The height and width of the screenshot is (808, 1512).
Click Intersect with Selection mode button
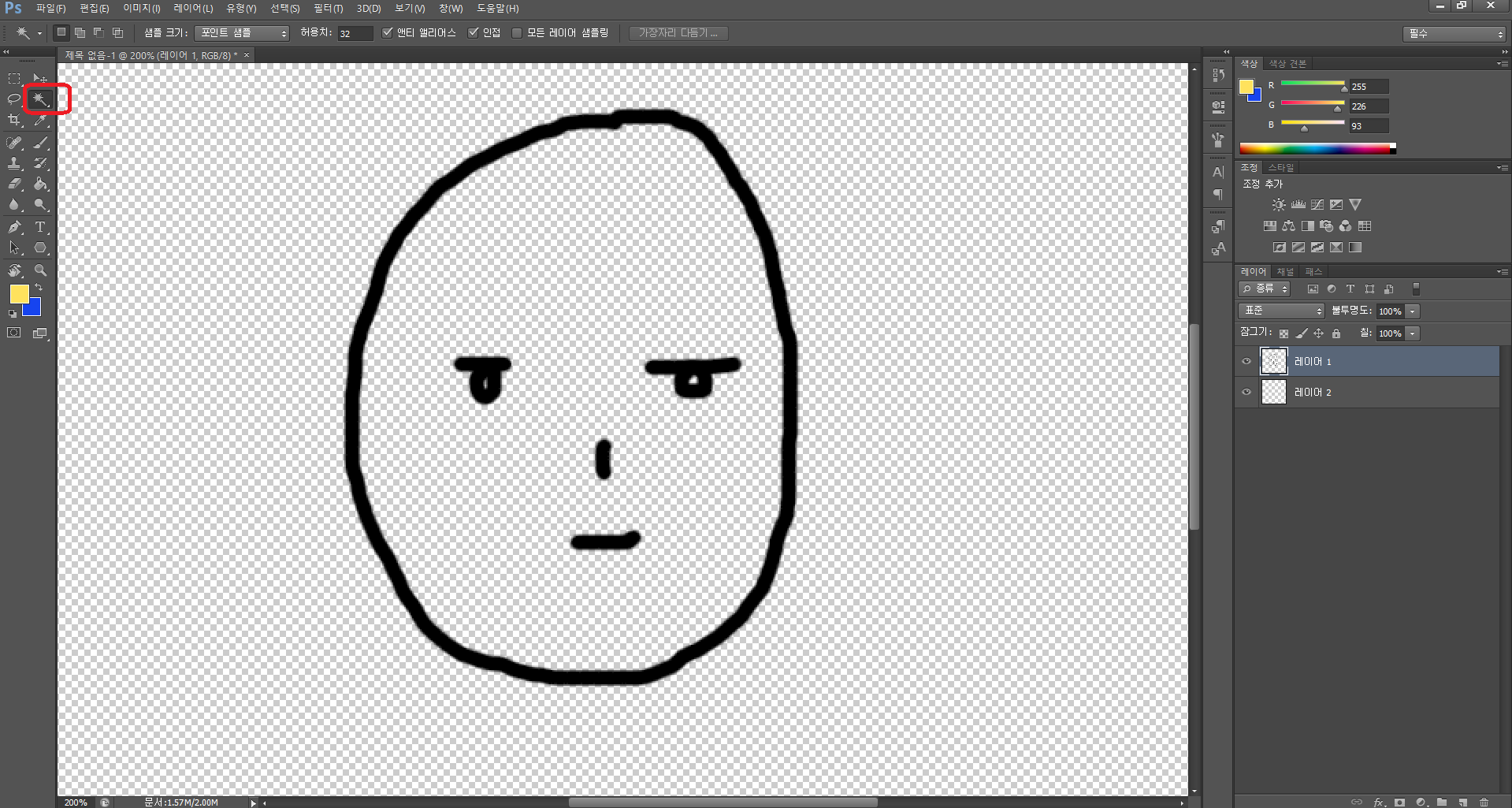(x=117, y=32)
